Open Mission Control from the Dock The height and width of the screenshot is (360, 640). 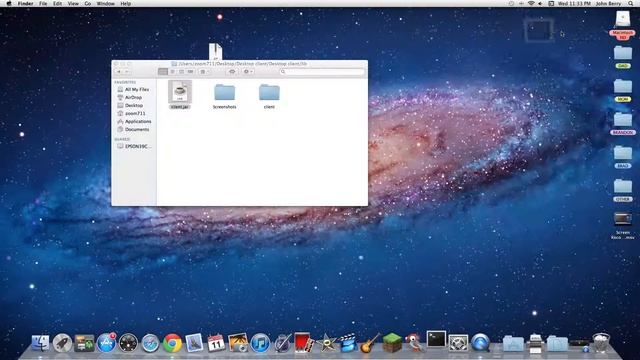pos(84,343)
